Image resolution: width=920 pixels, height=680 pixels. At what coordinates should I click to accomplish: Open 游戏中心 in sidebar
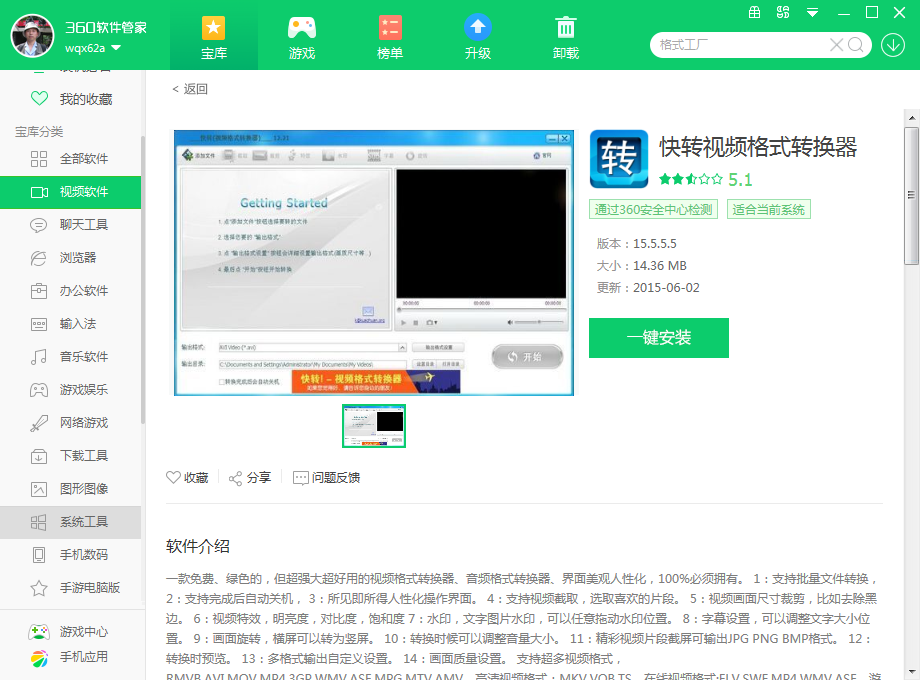click(68, 632)
